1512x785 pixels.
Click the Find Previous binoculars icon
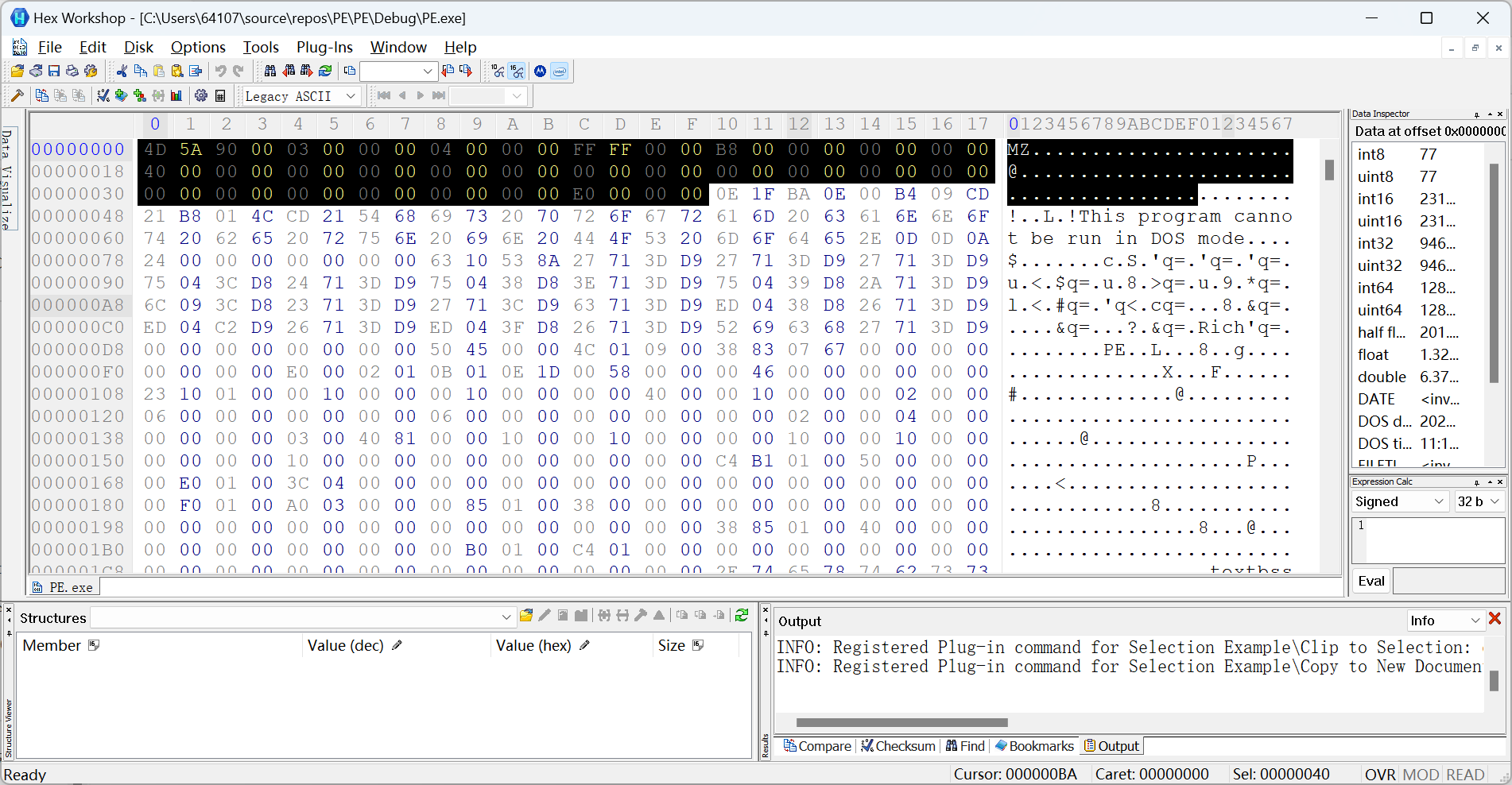289,72
